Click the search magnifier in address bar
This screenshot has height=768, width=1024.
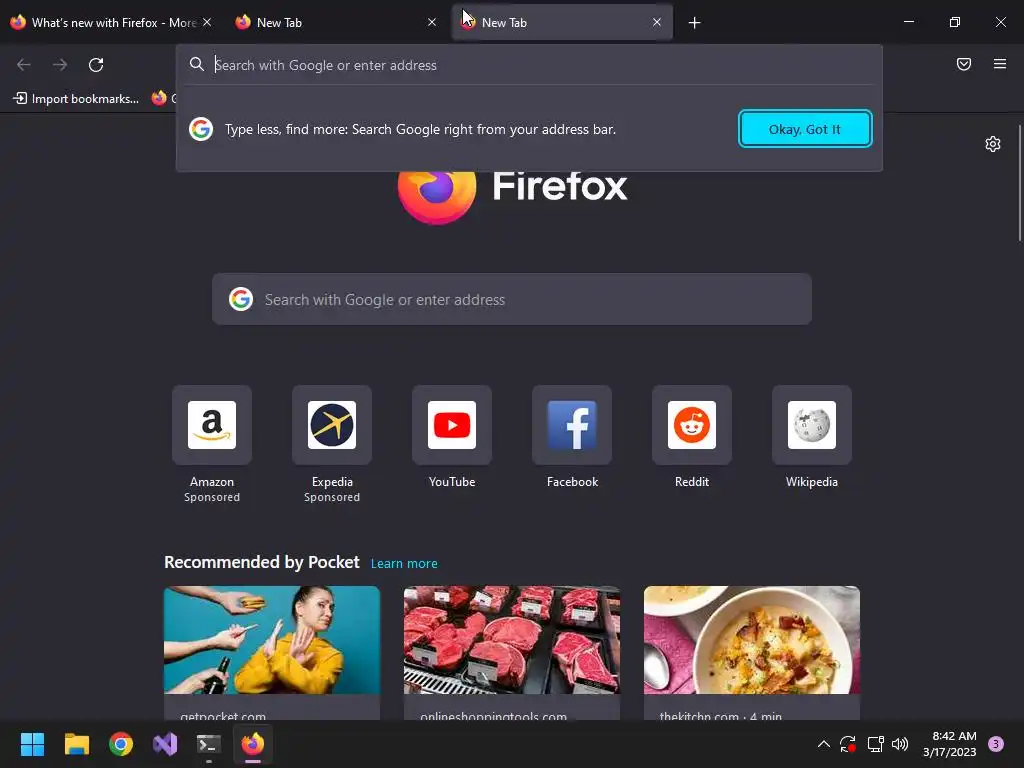pos(197,64)
